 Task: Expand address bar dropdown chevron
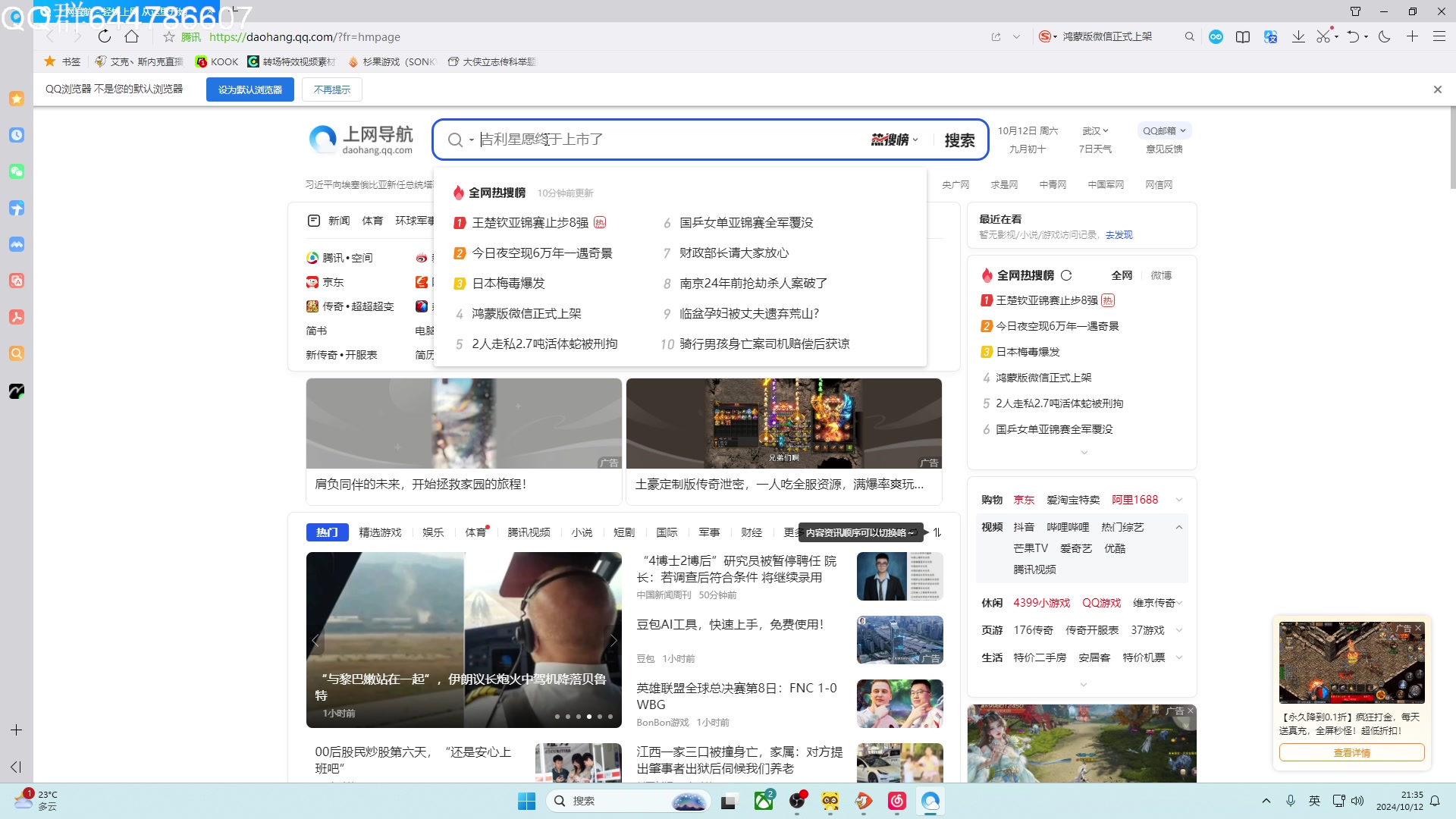[1016, 36]
